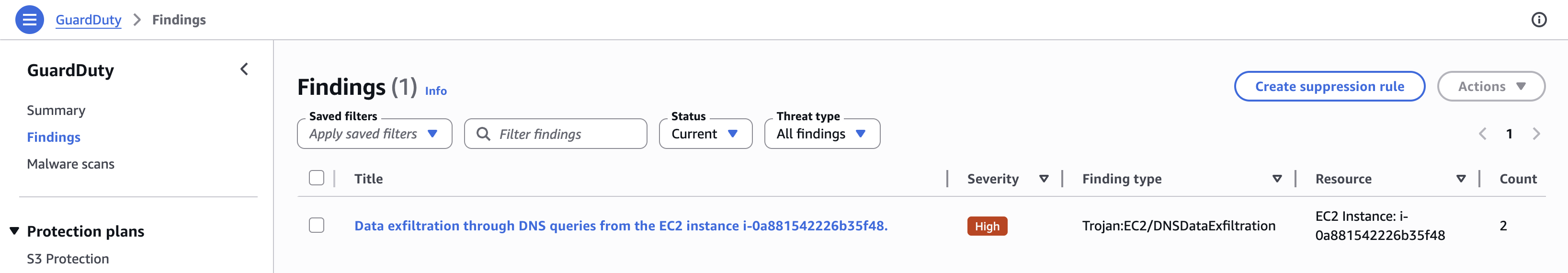Sort by Finding type column arrow

[1276, 179]
